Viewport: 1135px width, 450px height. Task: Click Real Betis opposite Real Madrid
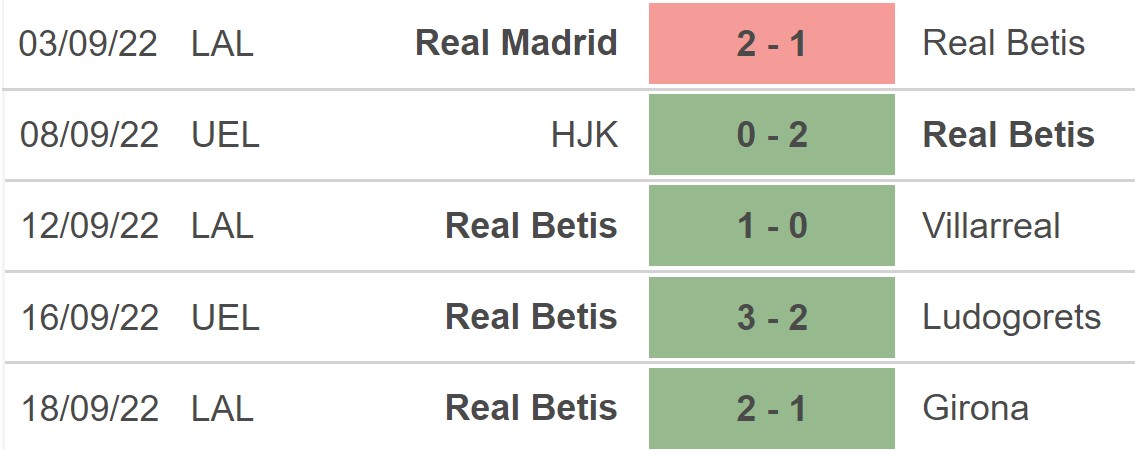1003,43
